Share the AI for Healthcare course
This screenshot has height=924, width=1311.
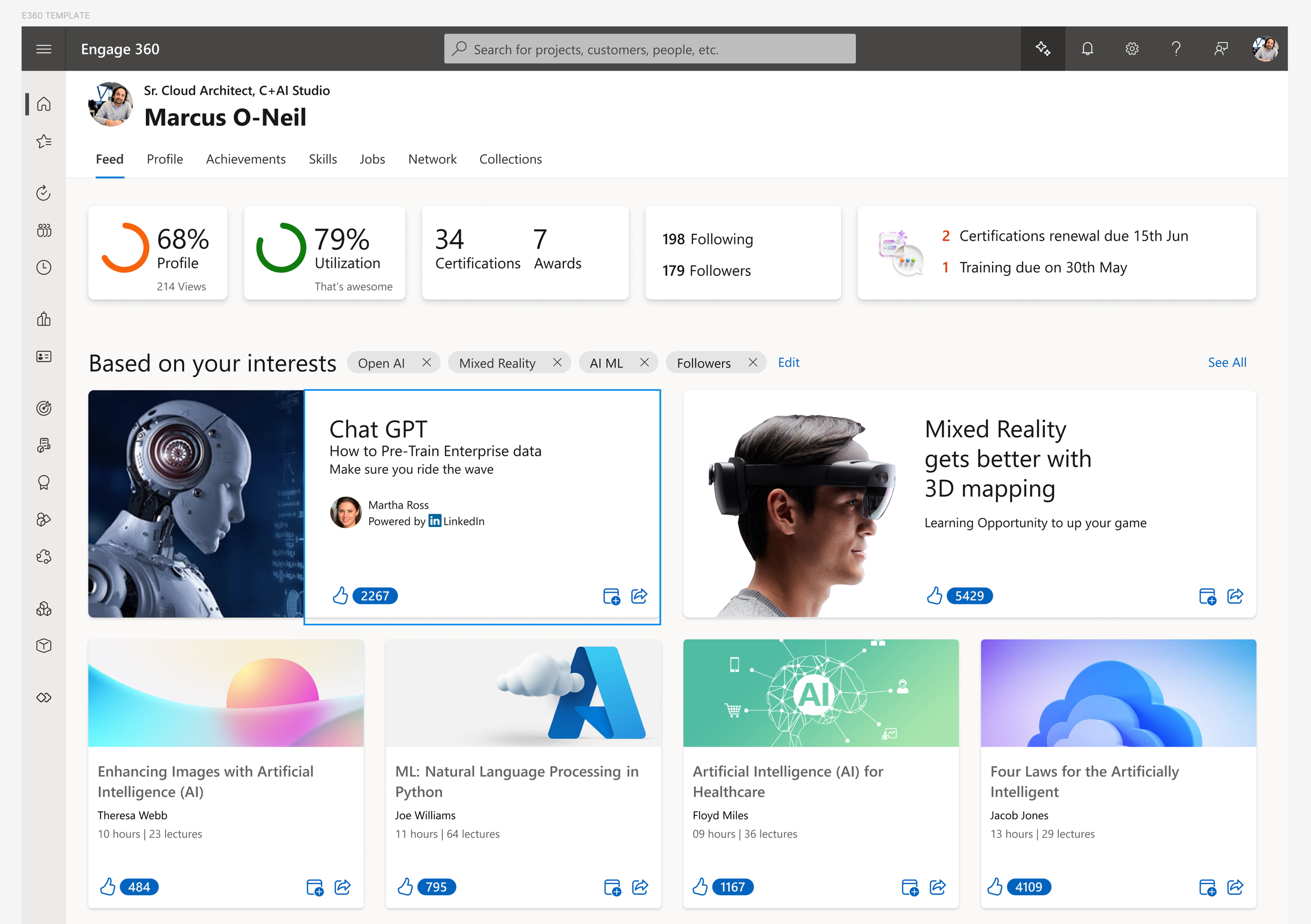click(x=938, y=887)
